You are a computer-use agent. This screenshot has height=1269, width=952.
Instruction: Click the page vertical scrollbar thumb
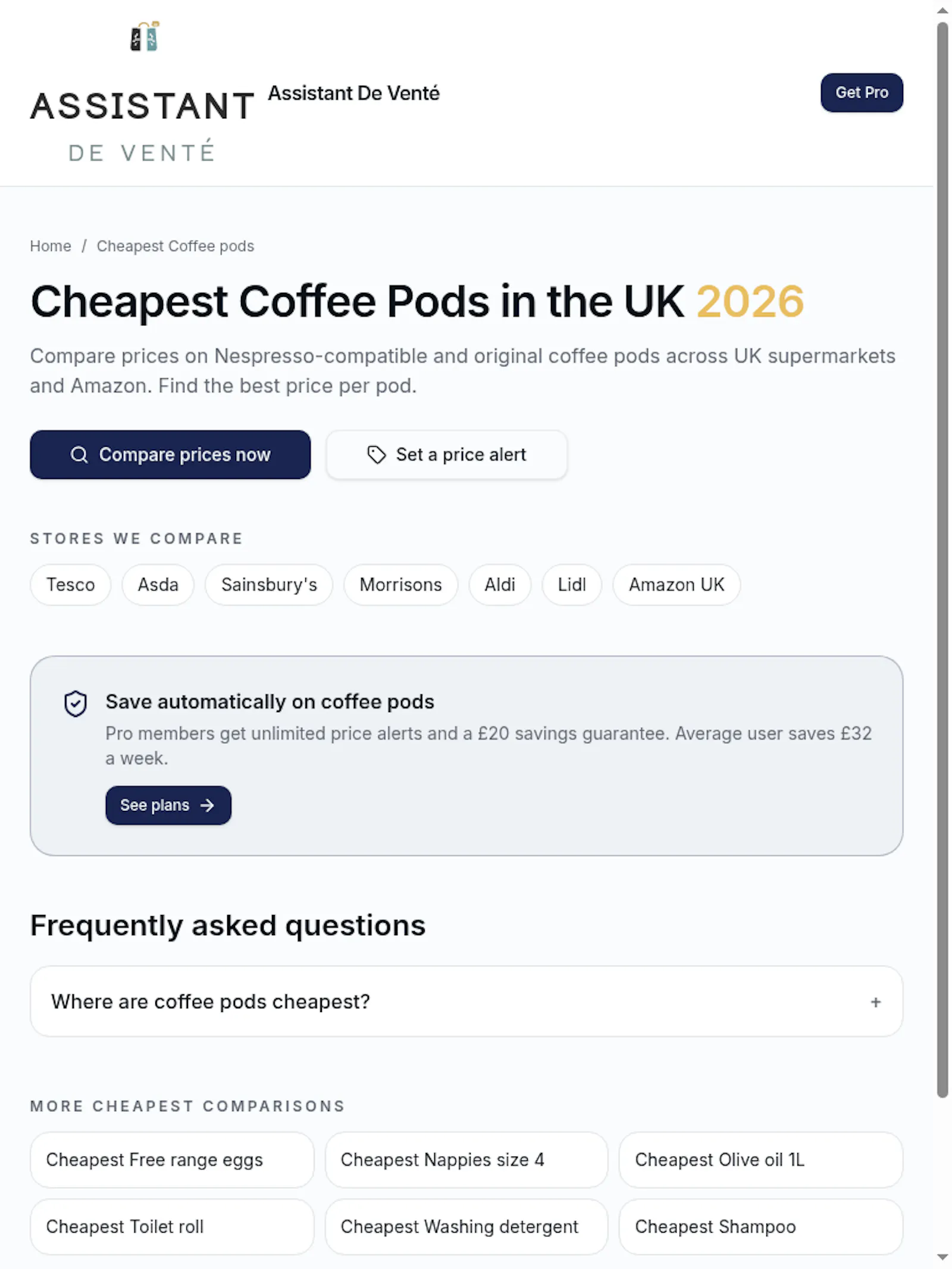(x=942, y=559)
